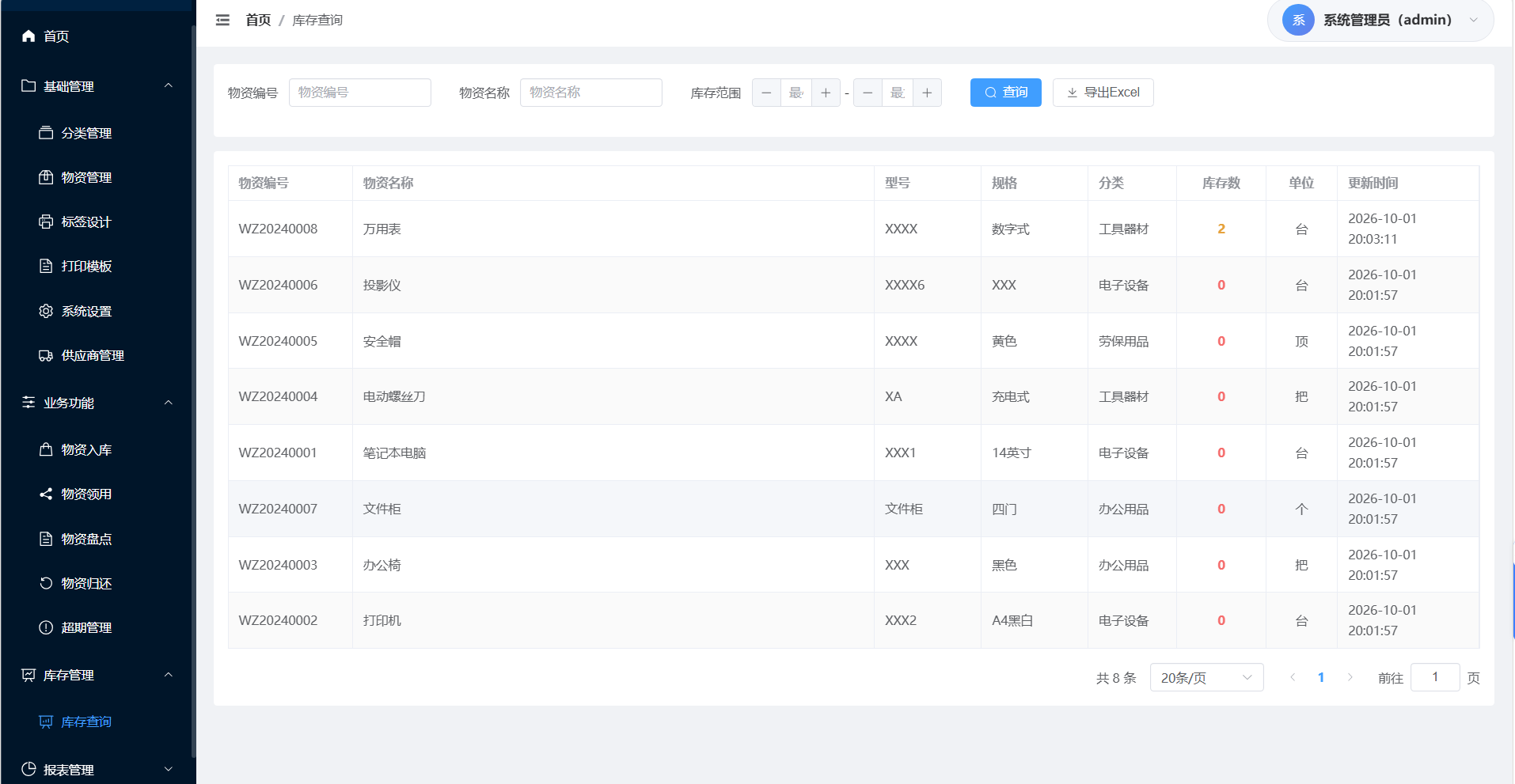Collapse the 基础管理 menu group
1515x784 pixels.
[x=168, y=85]
